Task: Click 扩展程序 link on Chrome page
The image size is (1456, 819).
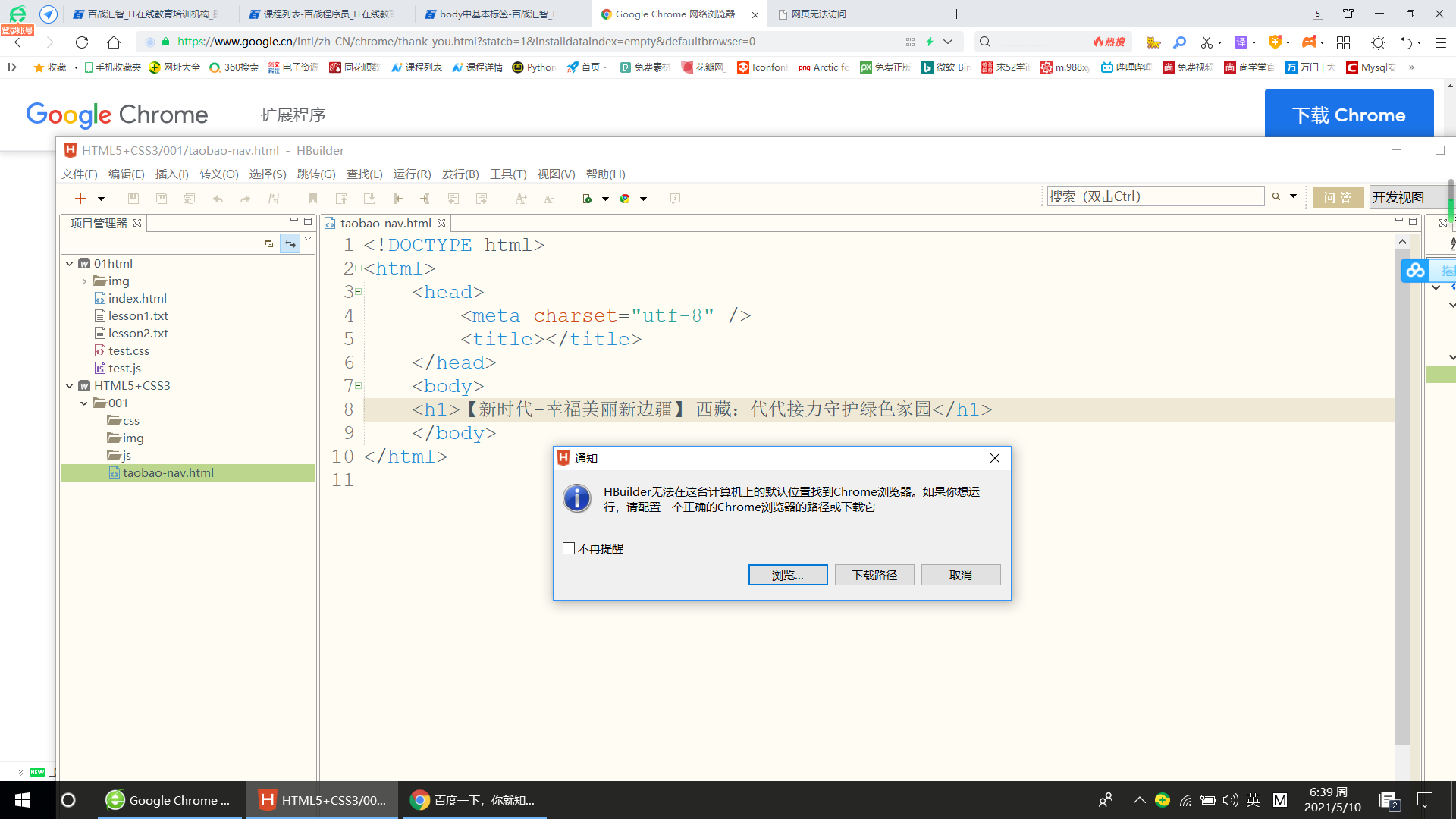Action: tap(293, 115)
